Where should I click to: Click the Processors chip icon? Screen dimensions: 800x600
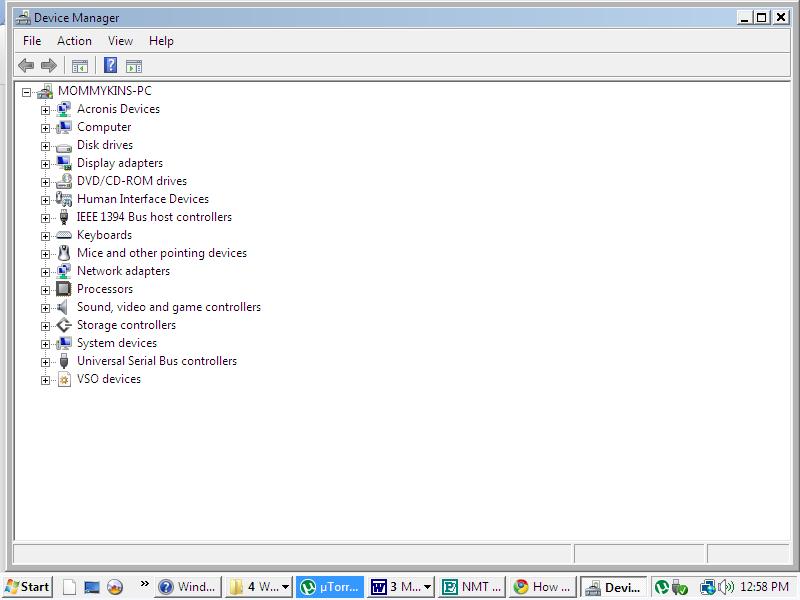[x=64, y=289]
